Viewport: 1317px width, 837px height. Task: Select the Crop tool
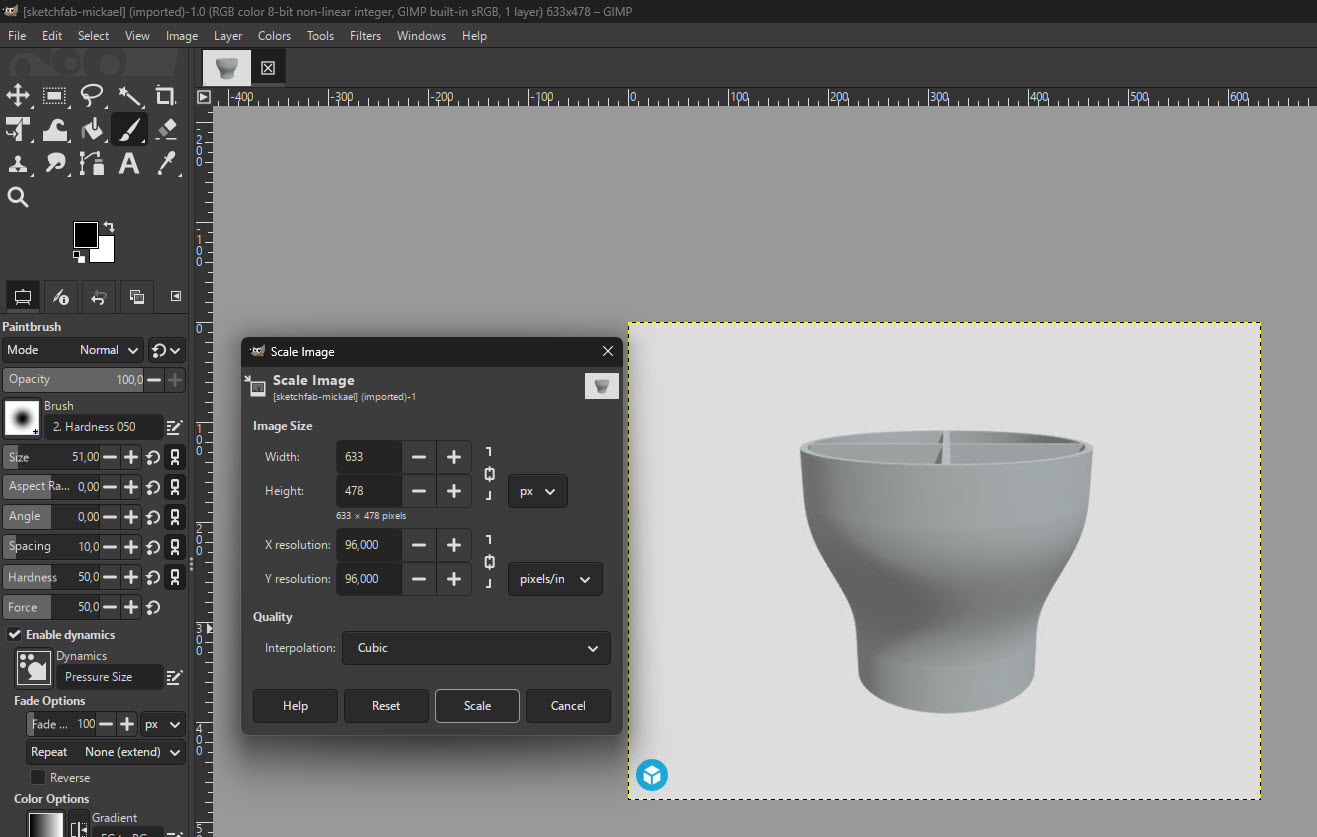[166, 96]
